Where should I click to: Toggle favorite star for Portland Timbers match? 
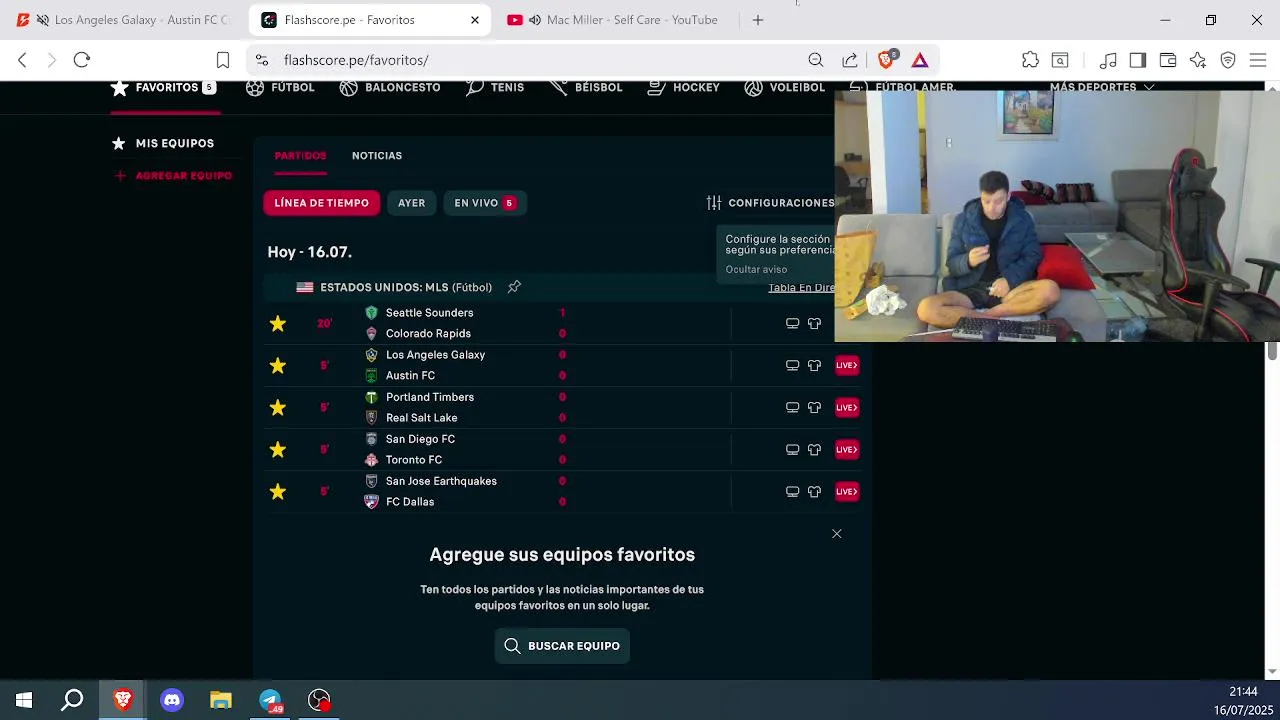[x=278, y=407]
